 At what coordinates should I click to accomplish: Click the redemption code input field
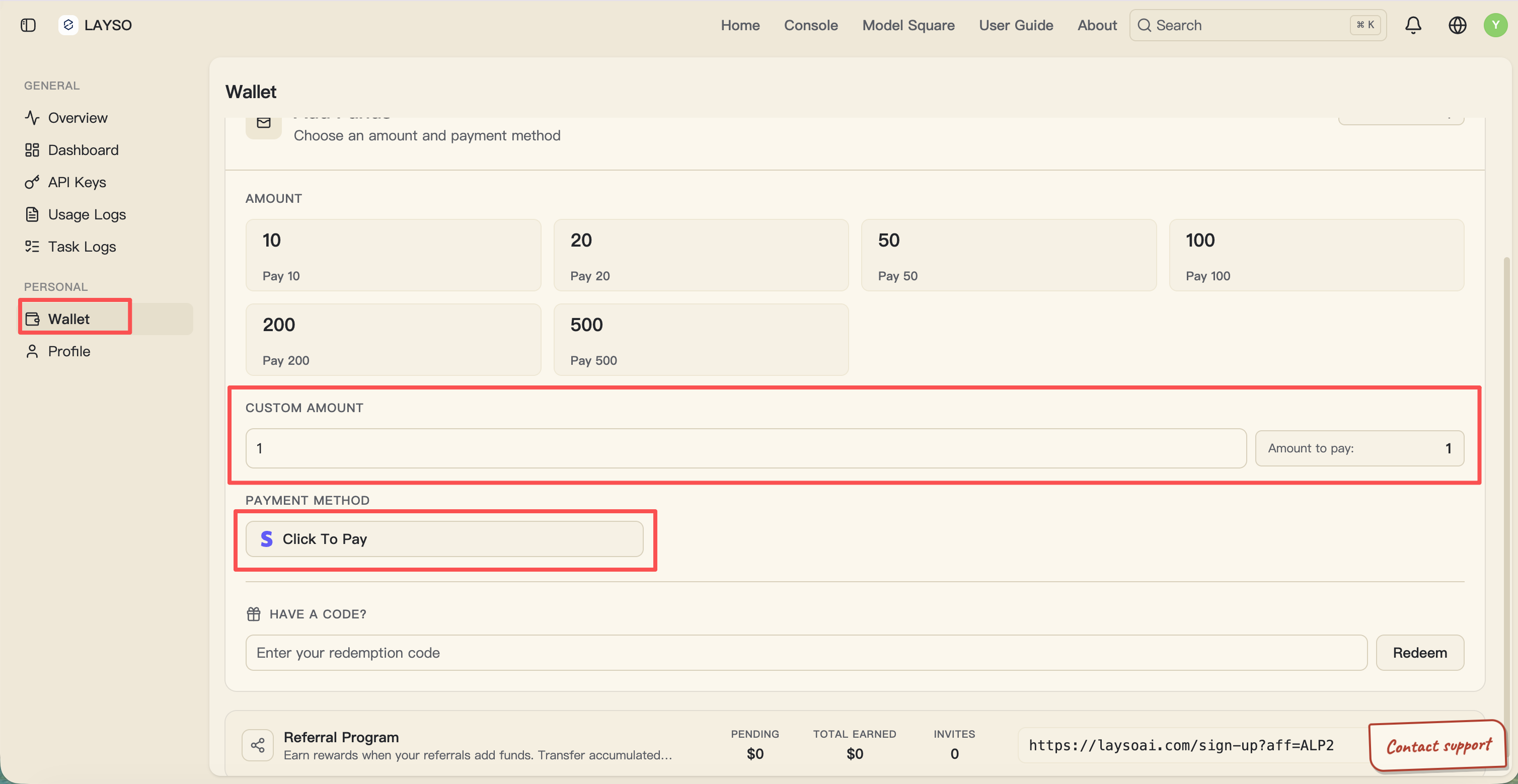pos(806,653)
